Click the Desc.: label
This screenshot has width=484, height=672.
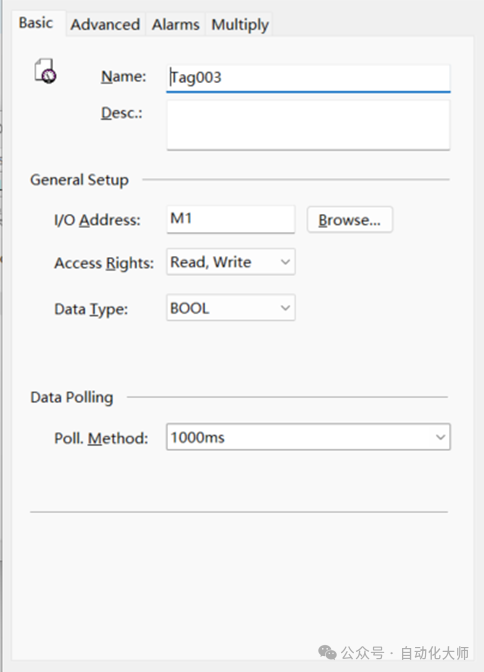tap(122, 113)
